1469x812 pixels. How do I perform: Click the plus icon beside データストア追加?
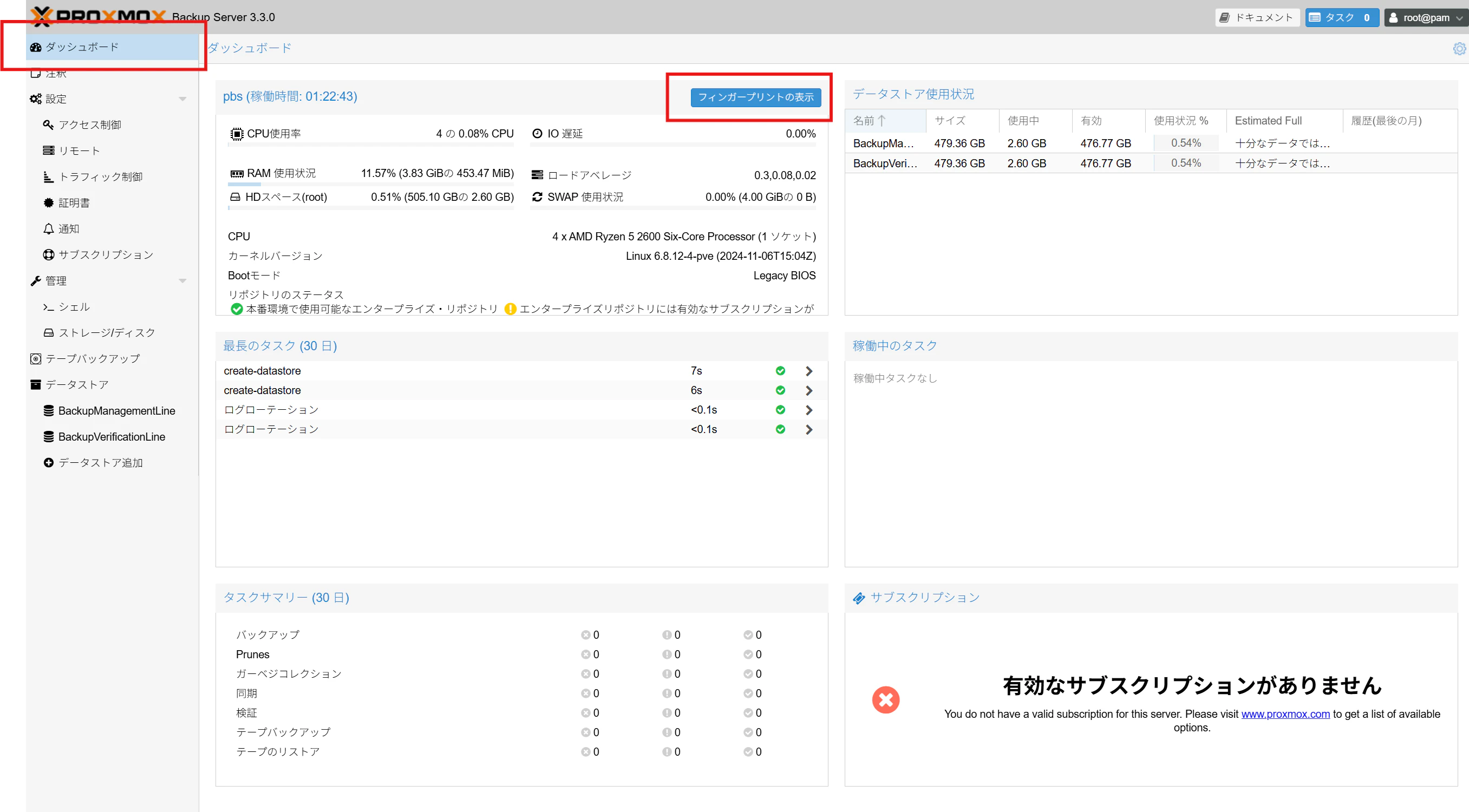click(x=49, y=462)
